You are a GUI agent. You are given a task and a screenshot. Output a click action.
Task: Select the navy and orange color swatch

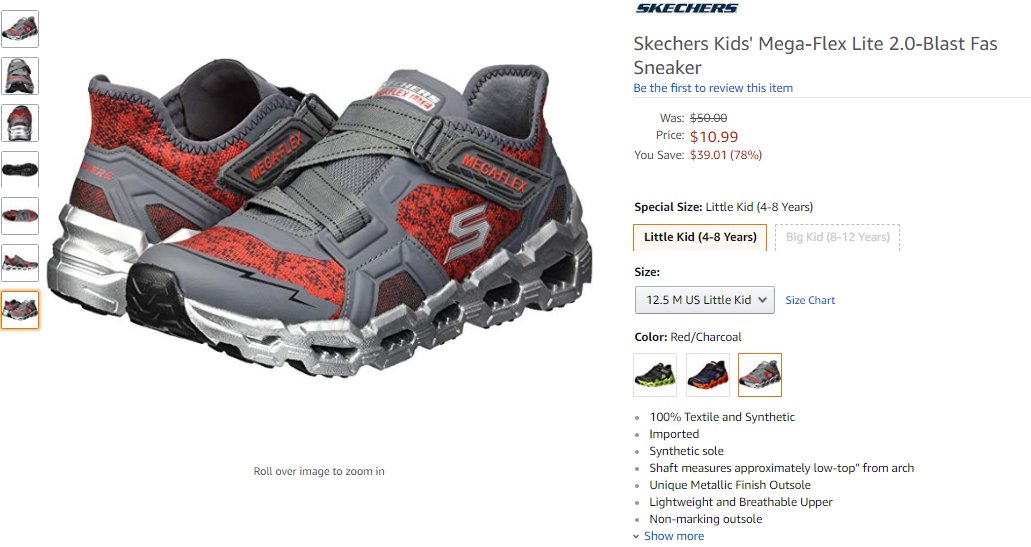tap(707, 375)
